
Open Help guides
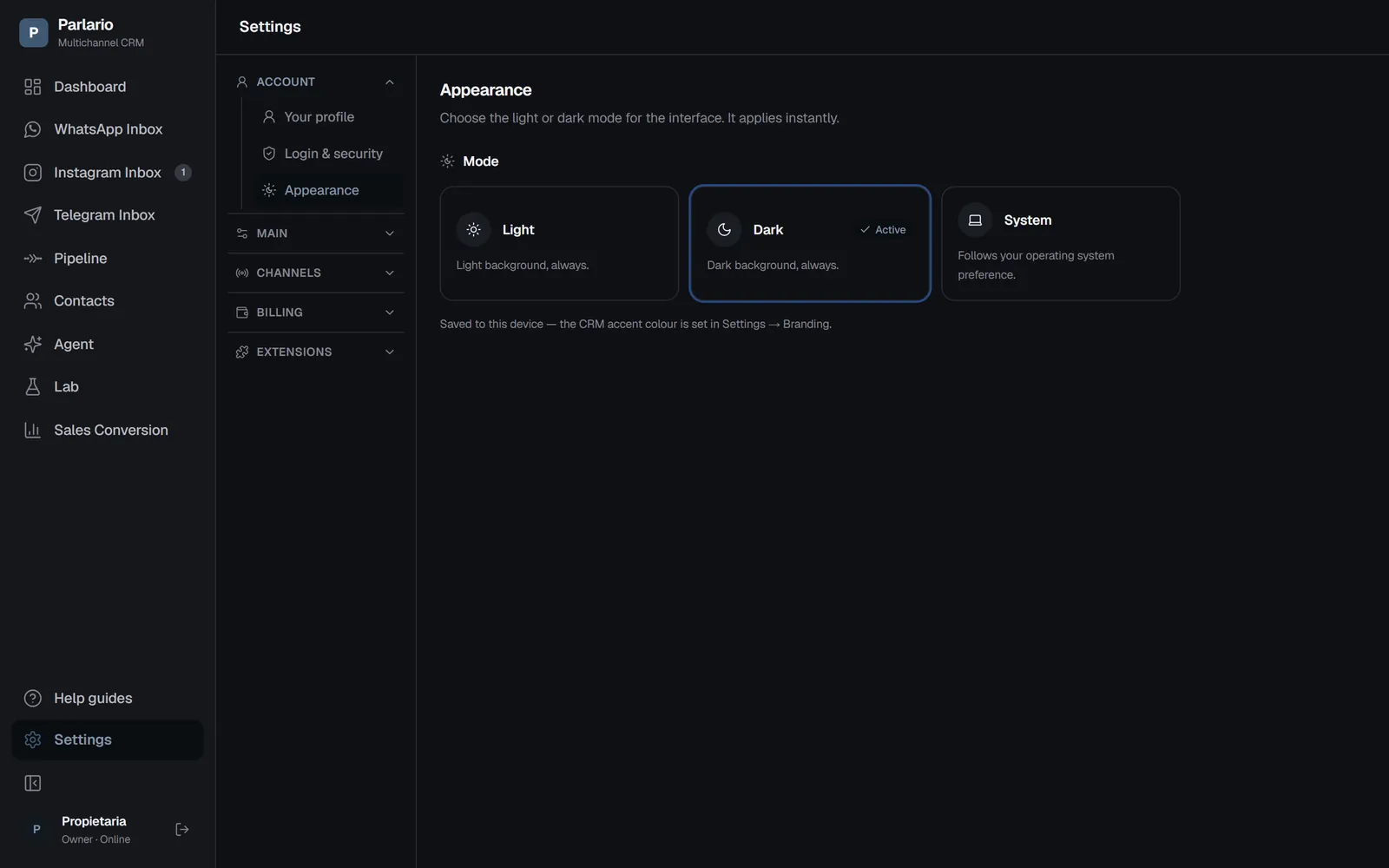108,699
